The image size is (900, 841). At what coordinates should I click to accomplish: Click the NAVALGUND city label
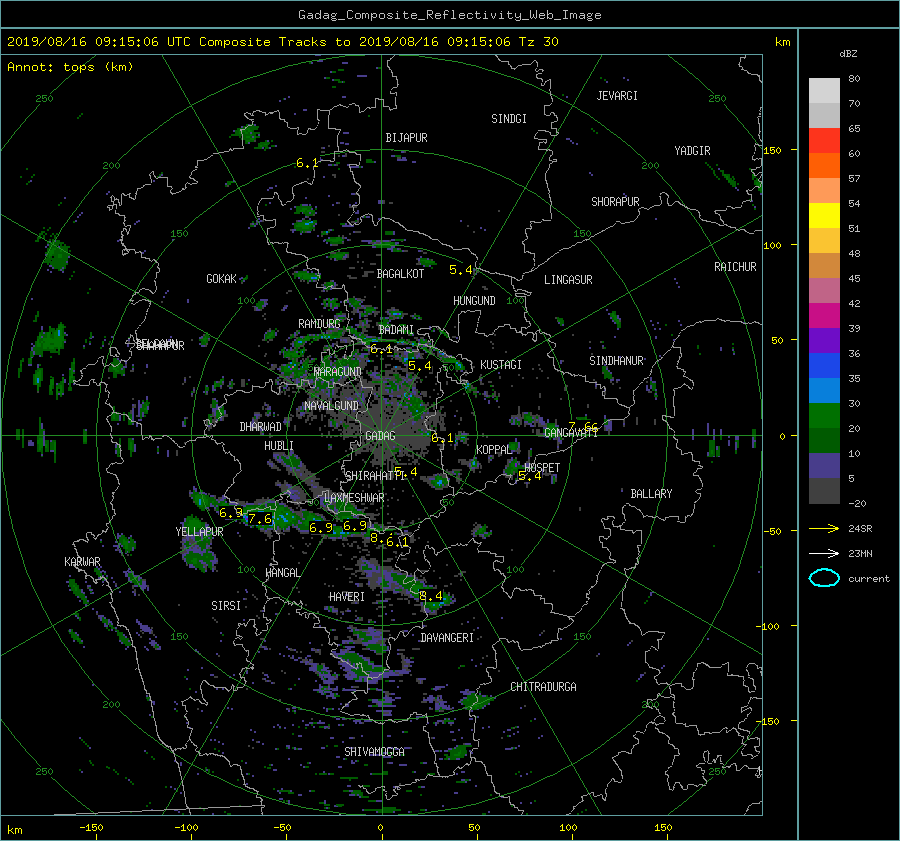click(x=331, y=406)
